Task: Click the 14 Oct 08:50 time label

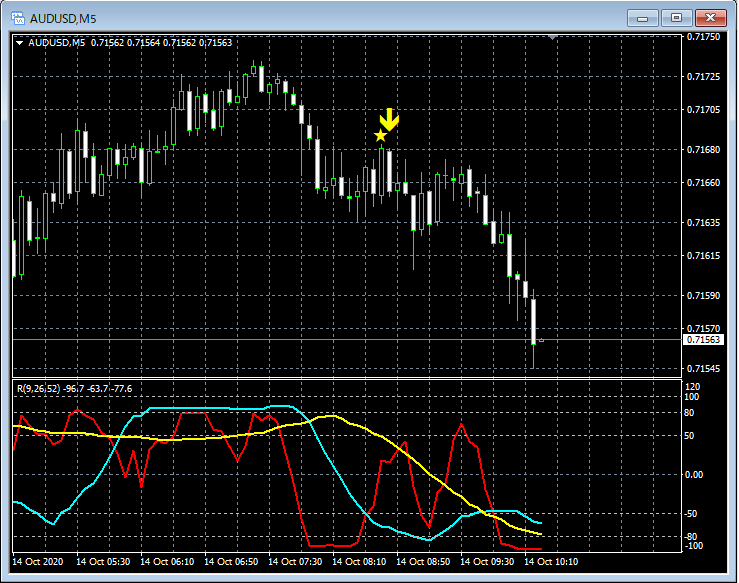Action: coord(423,562)
